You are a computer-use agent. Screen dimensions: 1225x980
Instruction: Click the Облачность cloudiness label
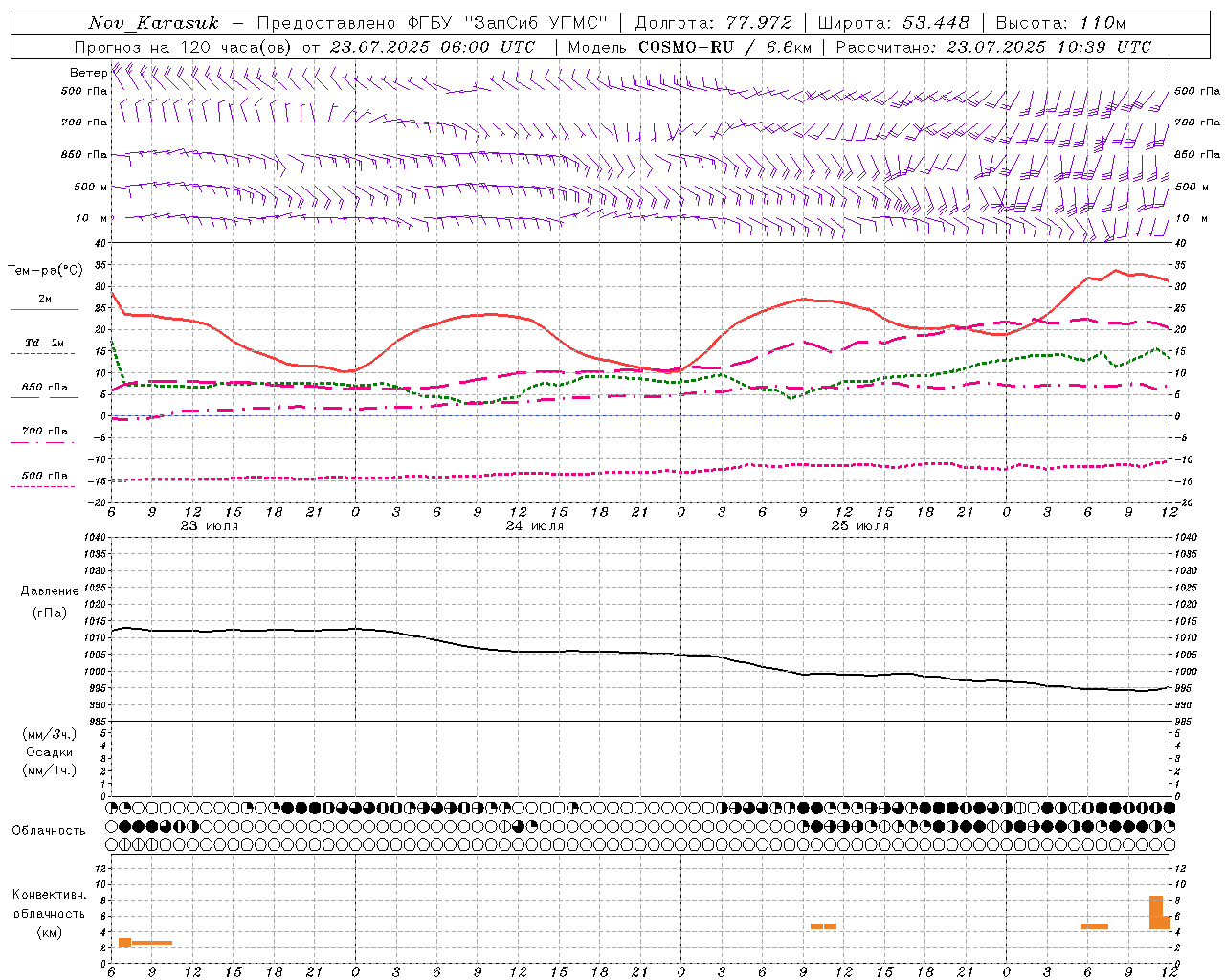49,831
